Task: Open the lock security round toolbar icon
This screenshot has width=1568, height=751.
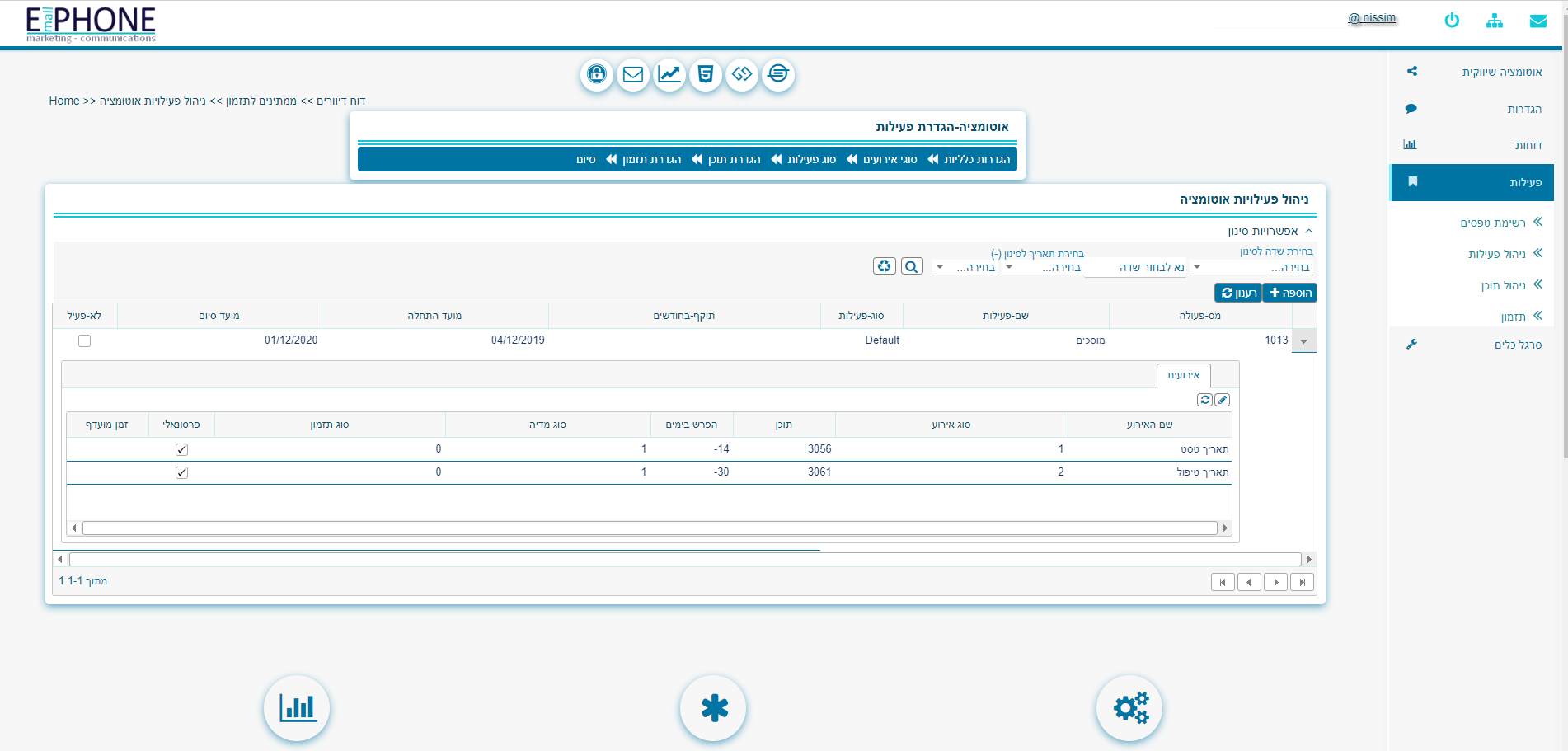Action: click(x=597, y=74)
